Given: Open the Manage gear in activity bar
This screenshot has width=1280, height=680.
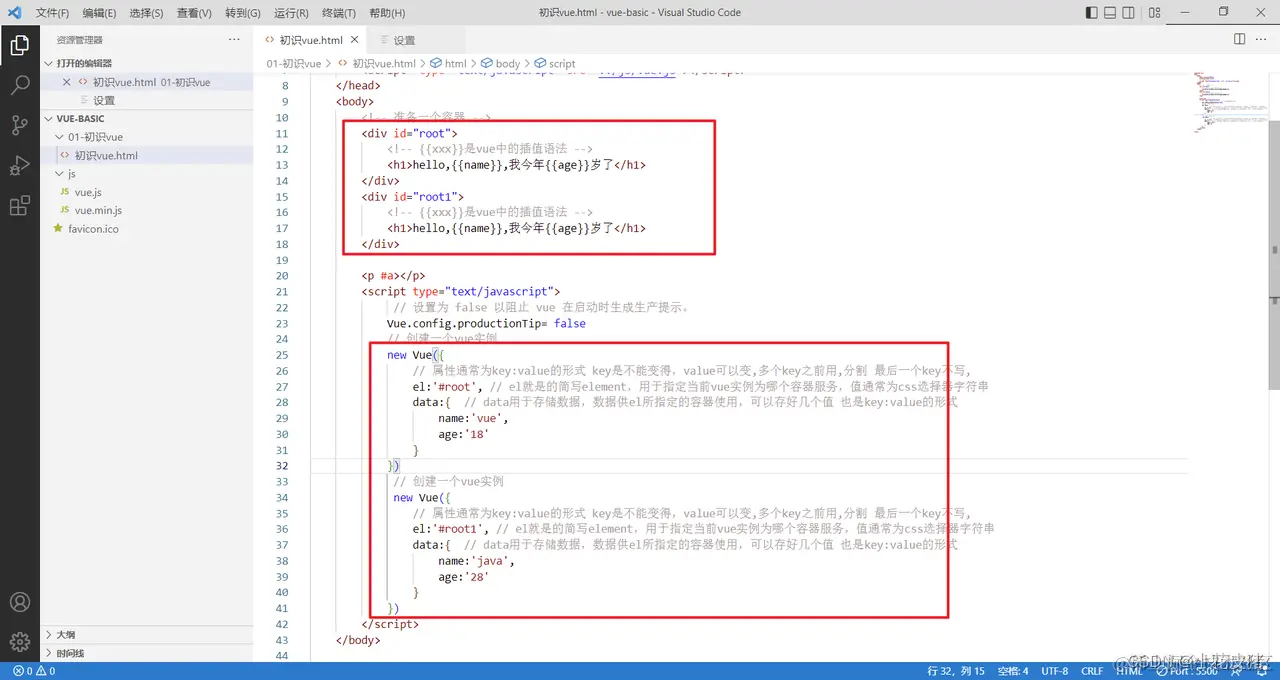Looking at the screenshot, I should [19, 642].
